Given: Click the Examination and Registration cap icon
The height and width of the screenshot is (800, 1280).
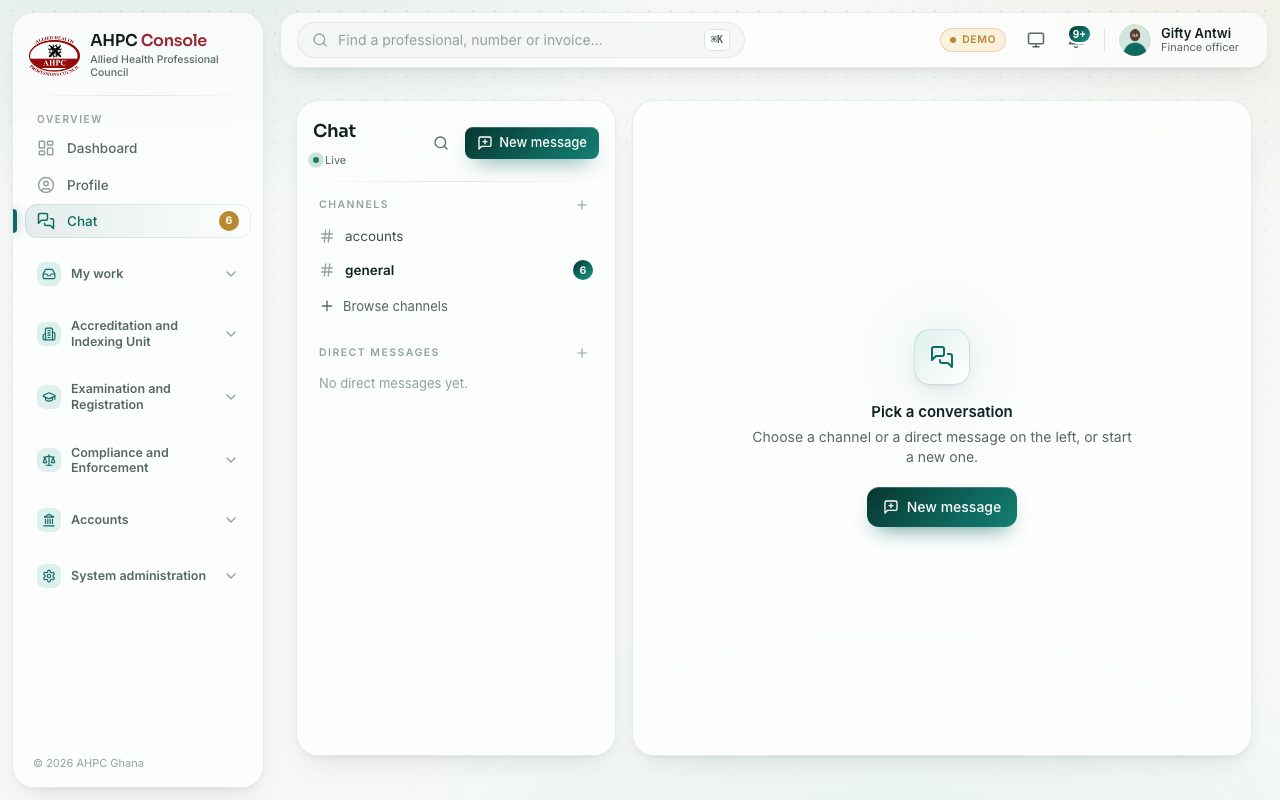Looking at the screenshot, I should pyautogui.click(x=49, y=397).
